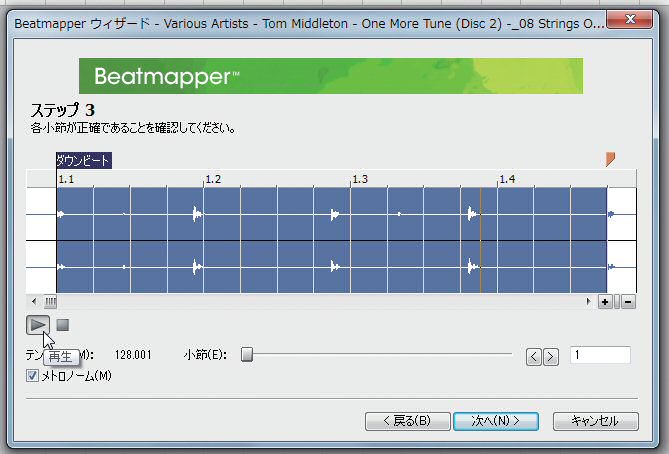The image size is (669, 454).
Task: Go to previous measure with < button
Action: [534, 356]
